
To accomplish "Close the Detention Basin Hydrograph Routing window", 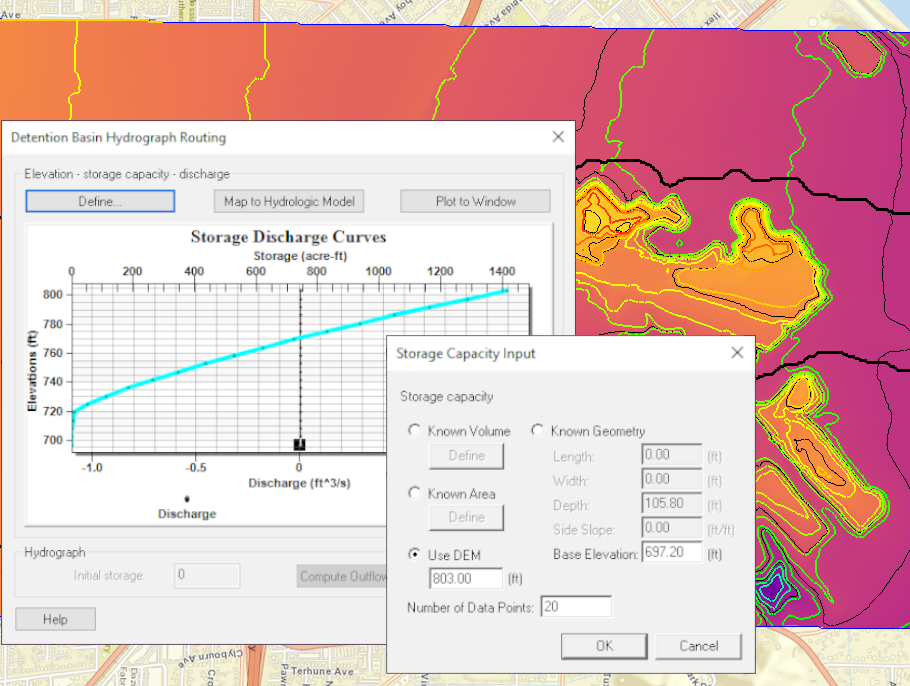I will 558,137.
